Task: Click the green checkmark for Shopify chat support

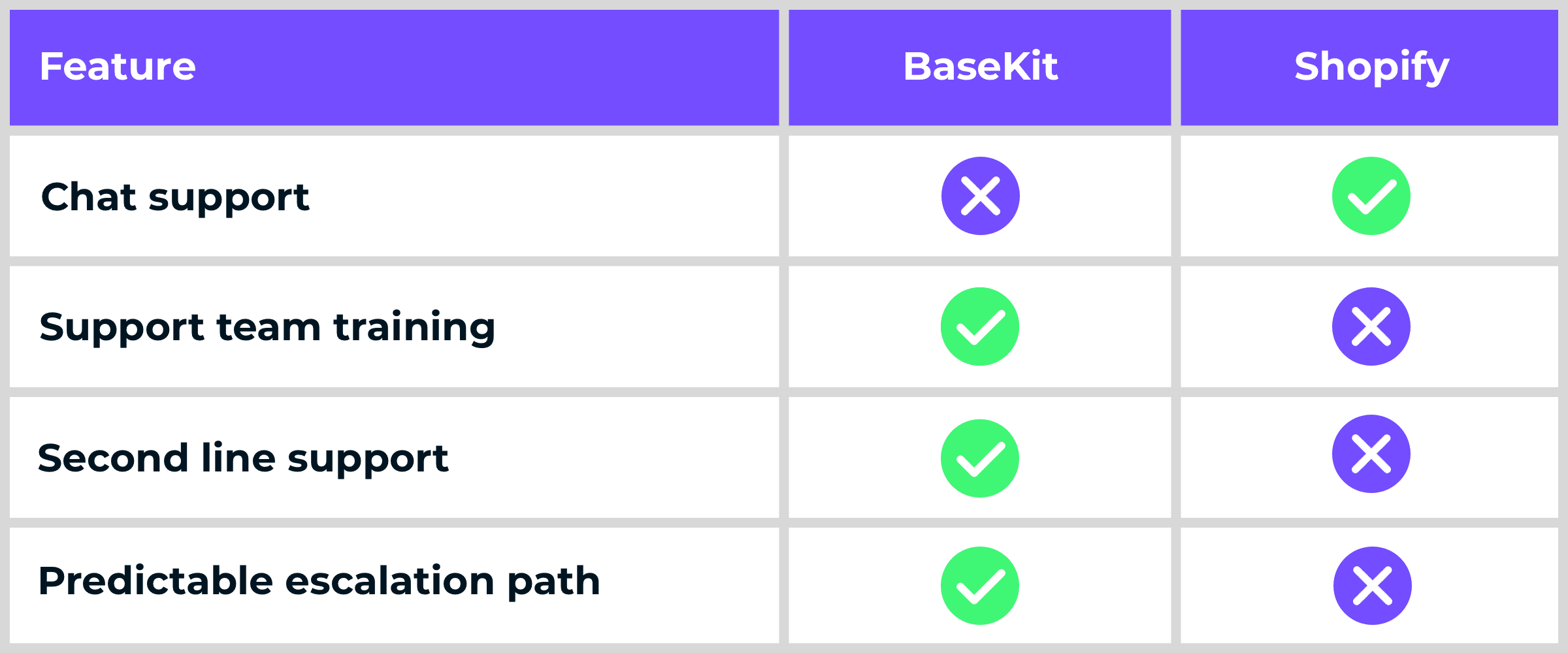Action: [x=1371, y=196]
